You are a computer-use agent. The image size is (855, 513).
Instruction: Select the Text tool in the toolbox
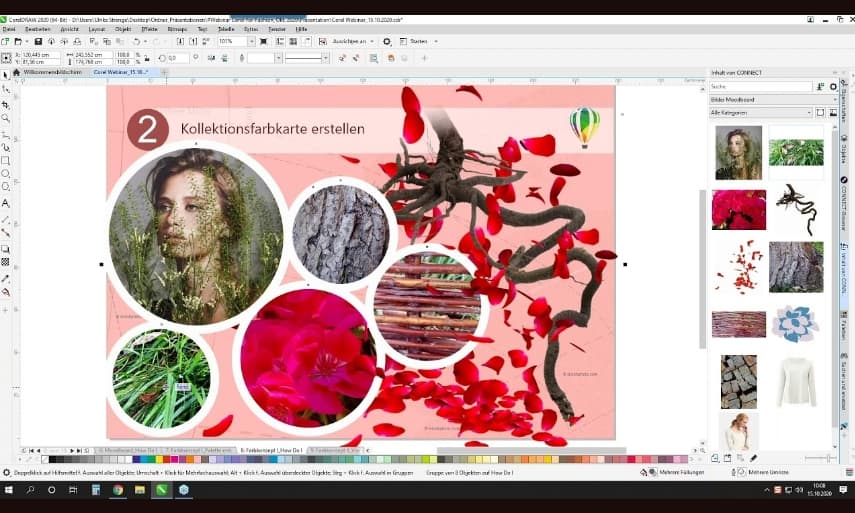(x=6, y=203)
